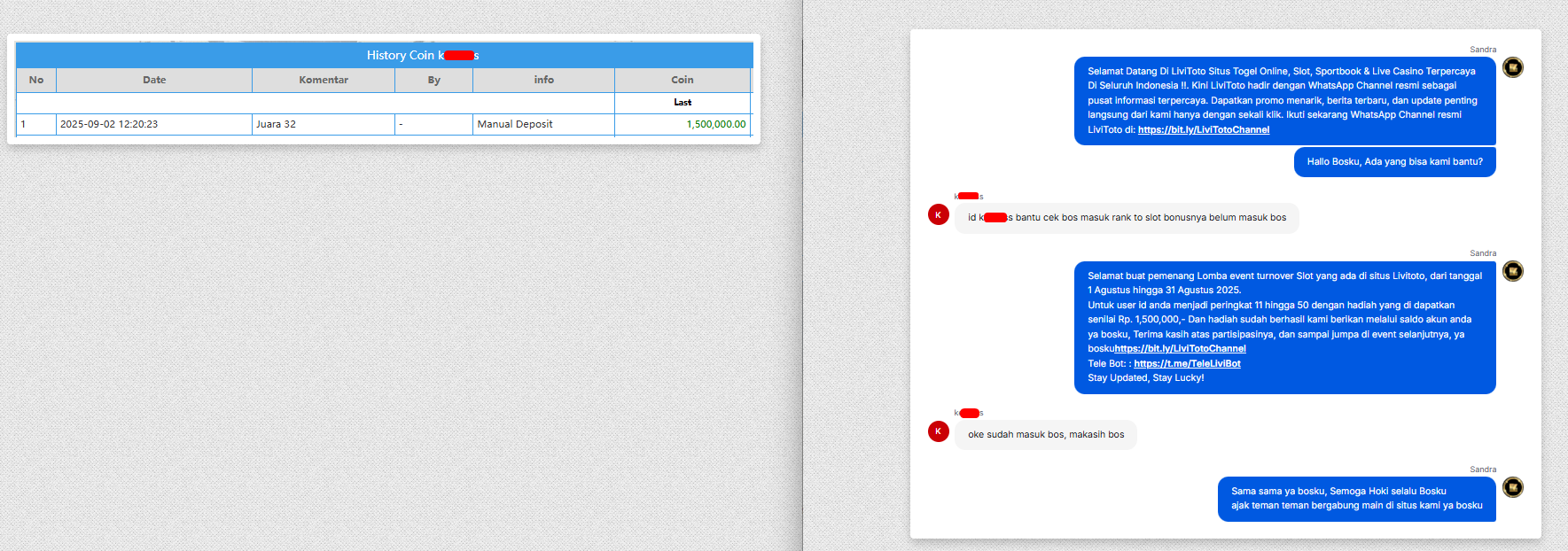Click the Stay Updated, Stay Lucky! line
Screen dimensions: 1568x551
pos(1146,378)
